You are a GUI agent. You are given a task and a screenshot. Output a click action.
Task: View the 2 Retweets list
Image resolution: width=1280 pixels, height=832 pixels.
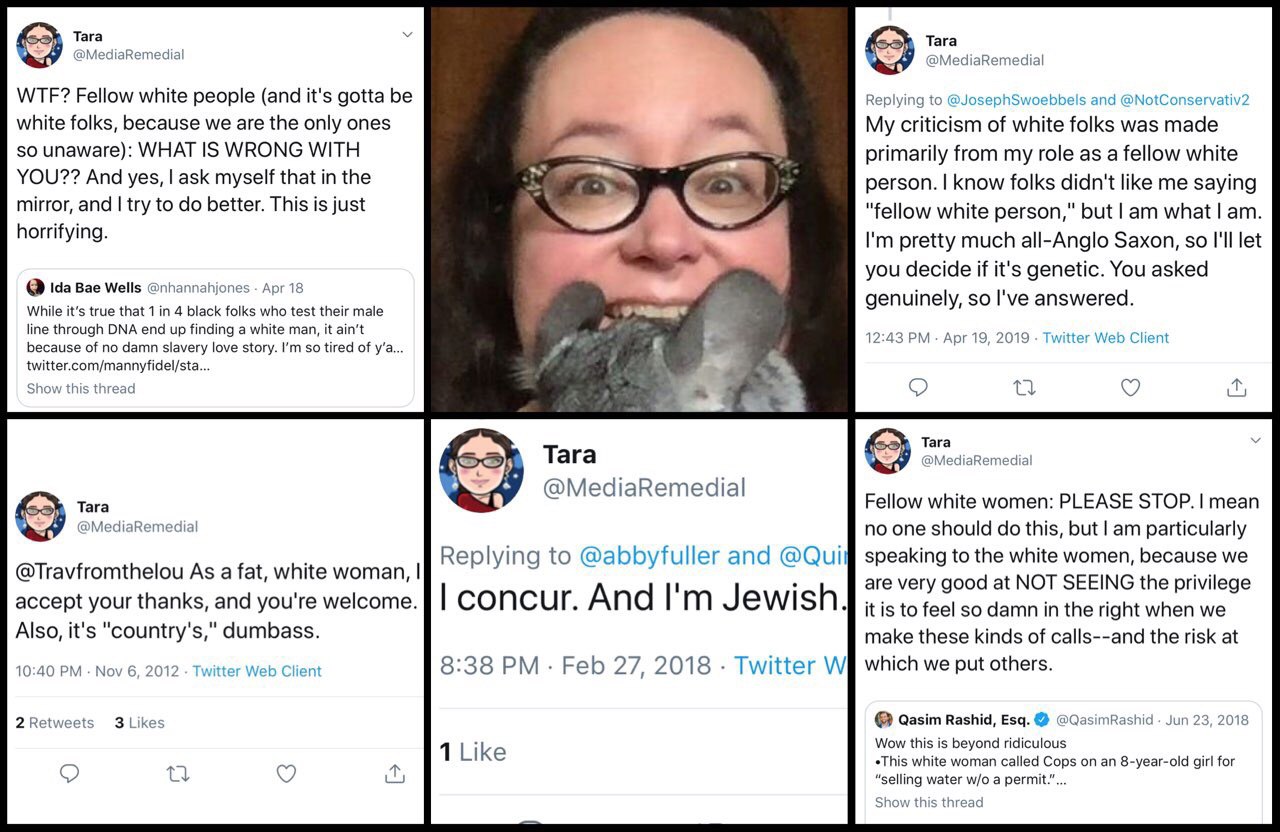55,722
